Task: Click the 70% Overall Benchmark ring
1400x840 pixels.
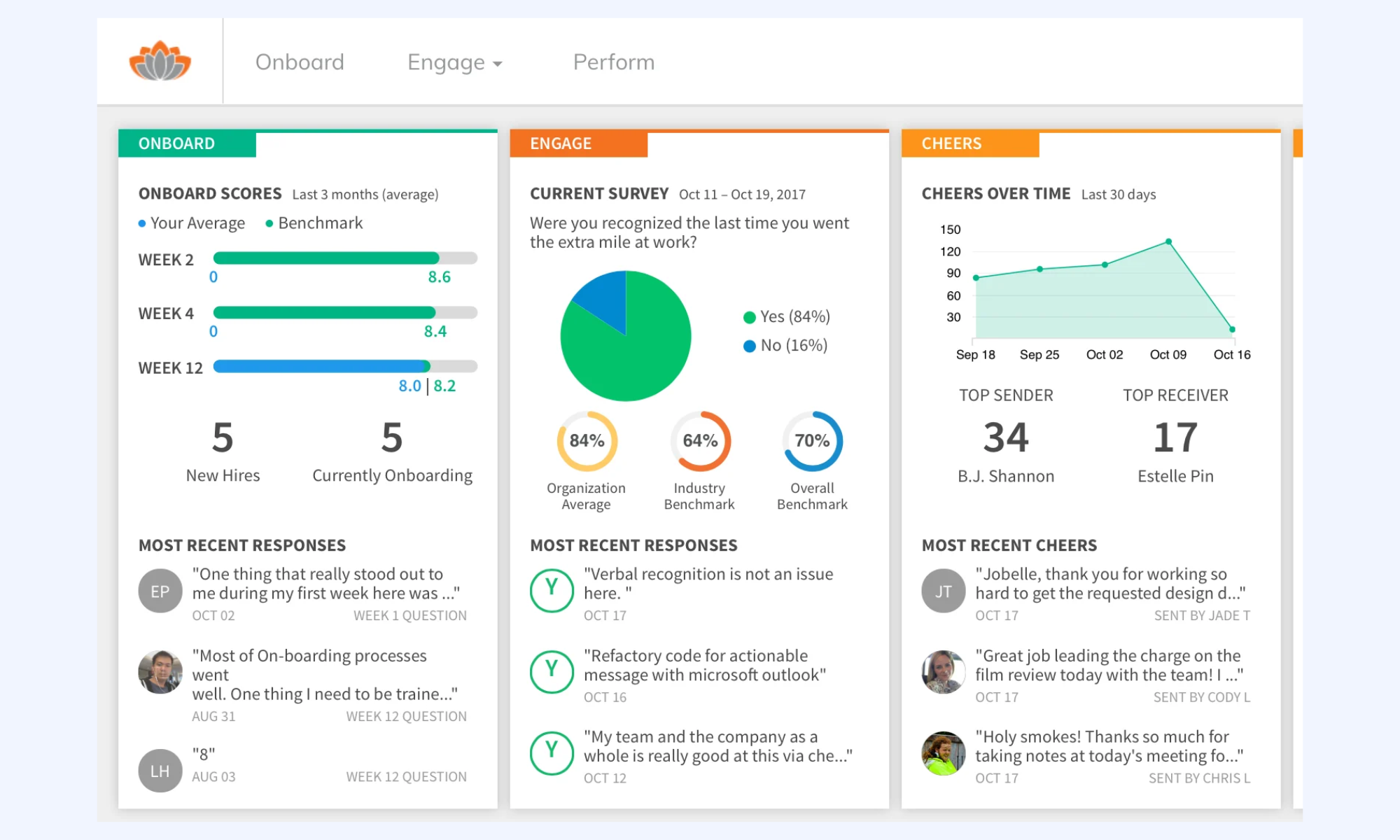Action: point(812,441)
